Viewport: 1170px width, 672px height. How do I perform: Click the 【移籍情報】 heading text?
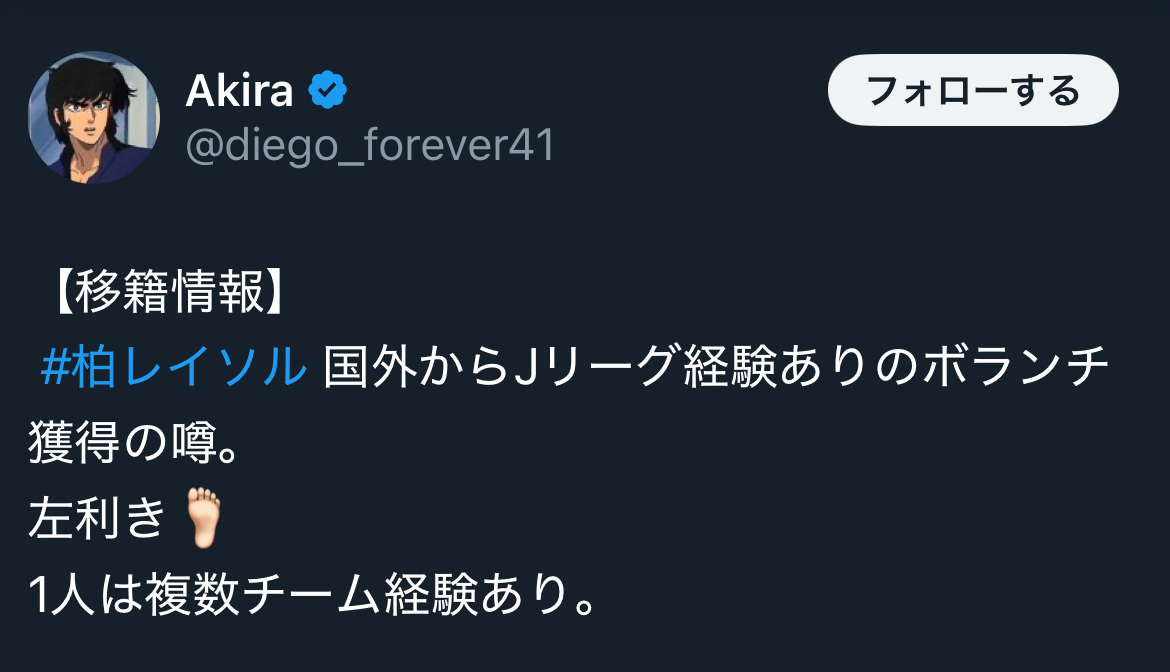tap(169, 291)
